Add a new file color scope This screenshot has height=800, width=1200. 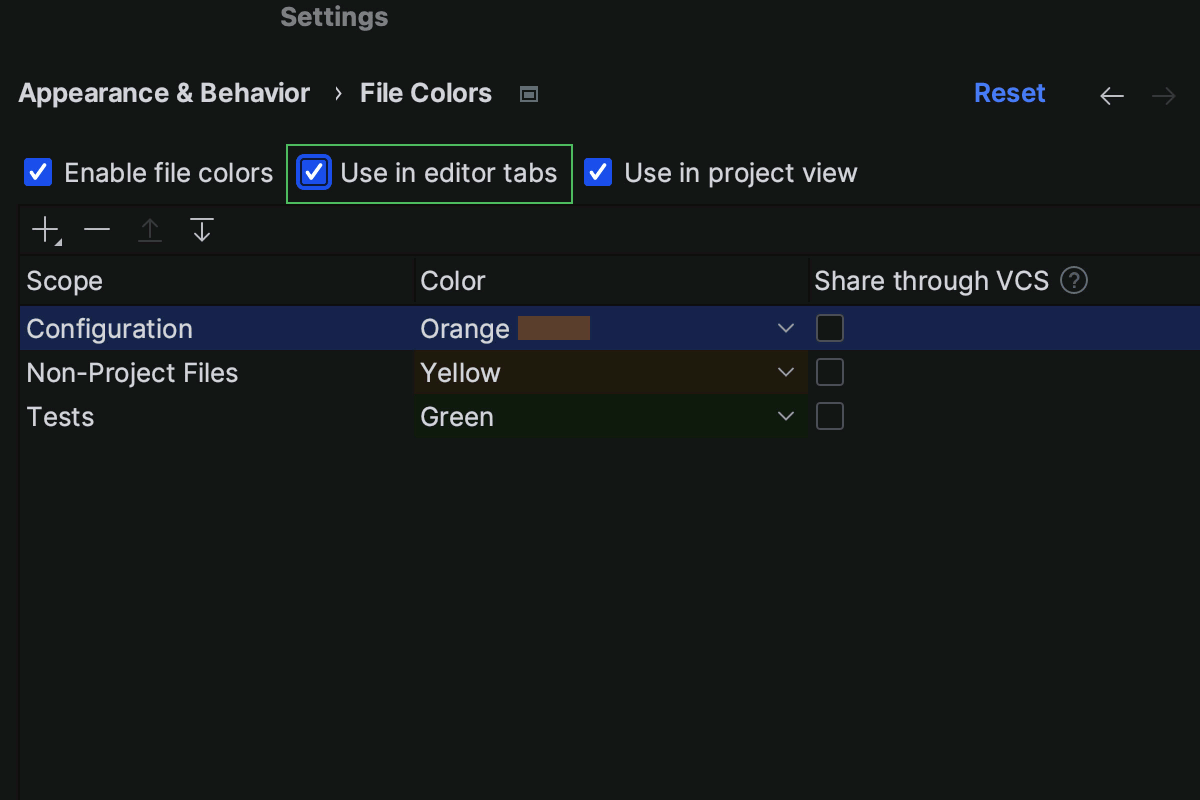click(x=45, y=229)
